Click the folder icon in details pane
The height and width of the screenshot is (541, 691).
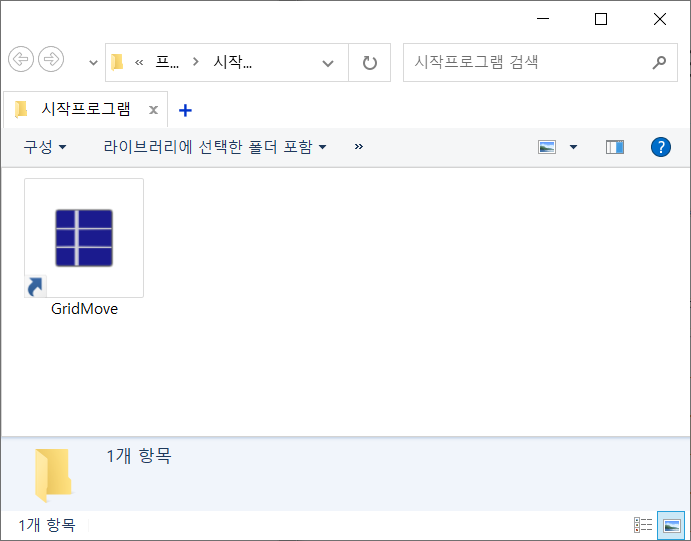coord(53,475)
